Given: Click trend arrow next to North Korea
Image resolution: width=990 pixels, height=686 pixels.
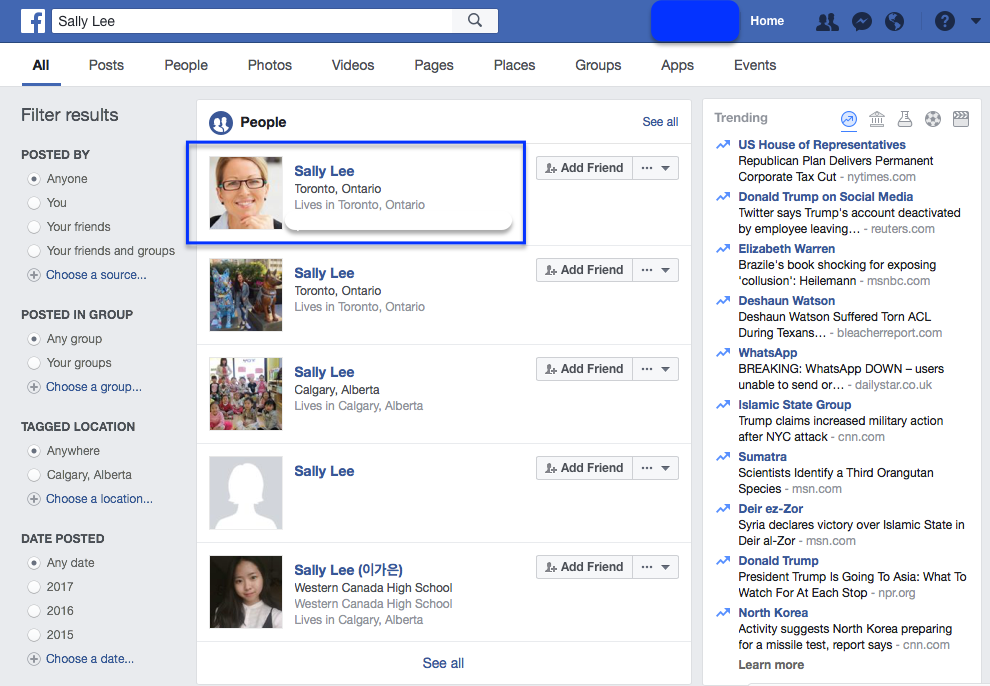Looking at the screenshot, I should (x=723, y=613).
